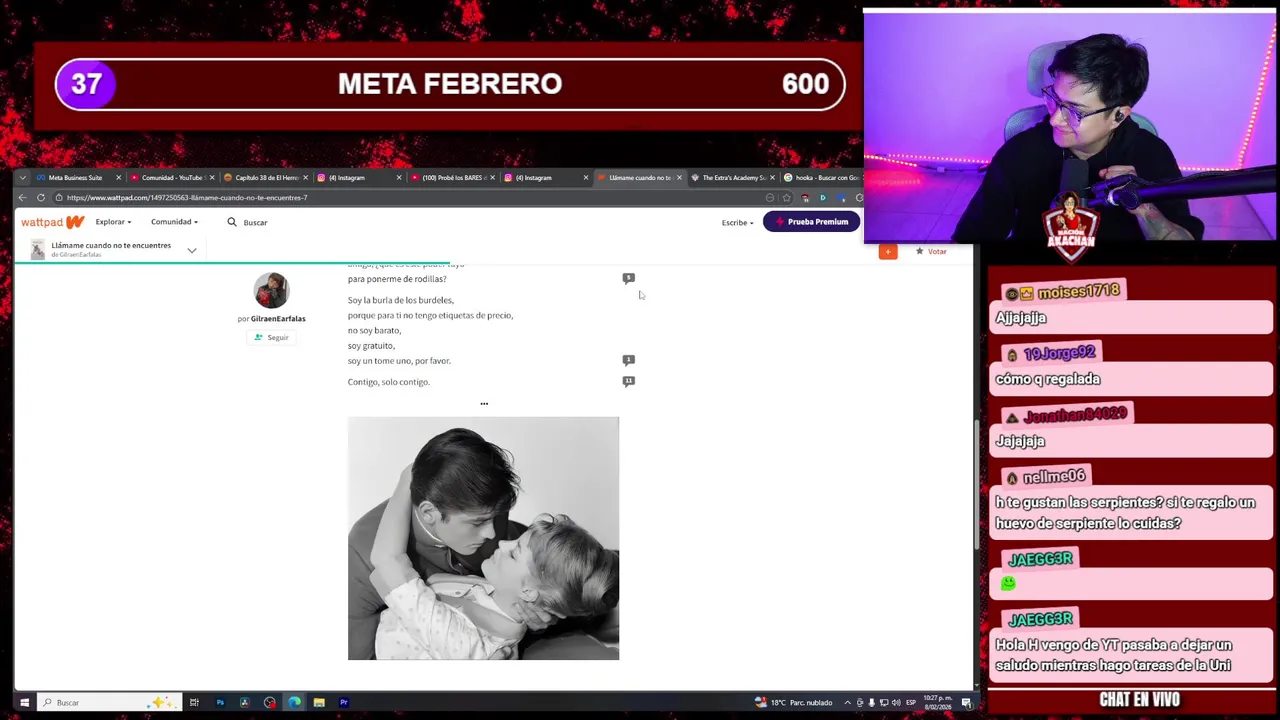1280x720 pixels.
Task: Click the story title 'Llámame cuando no te encuentres'
Action: click(x=111, y=245)
